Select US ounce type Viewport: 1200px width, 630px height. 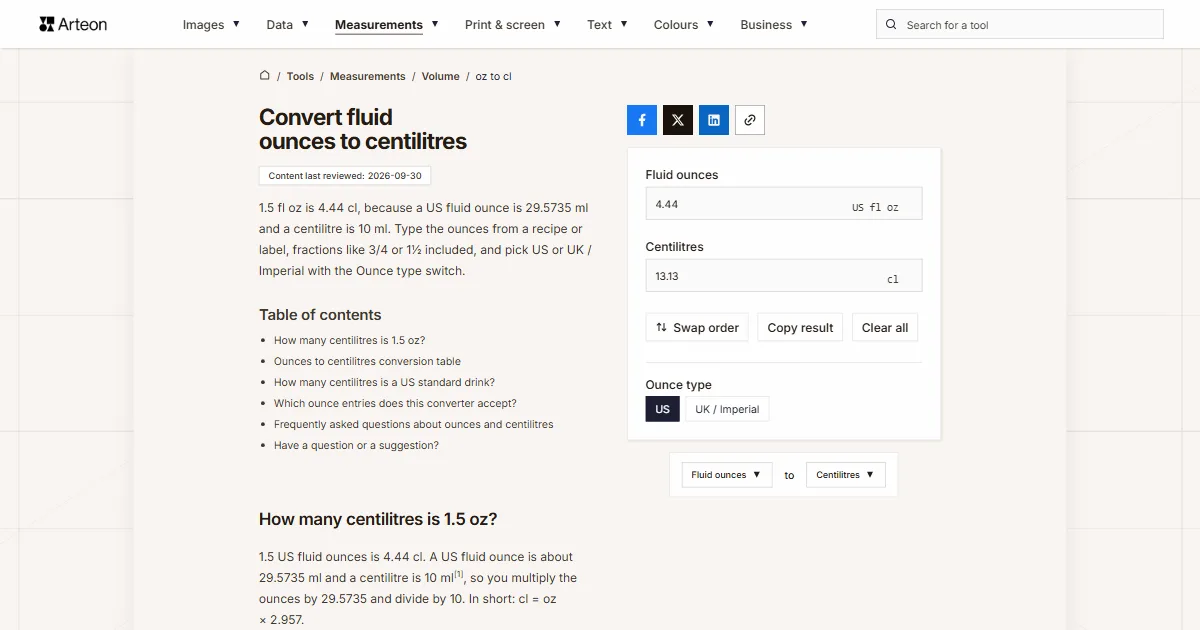click(x=663, y=409)
